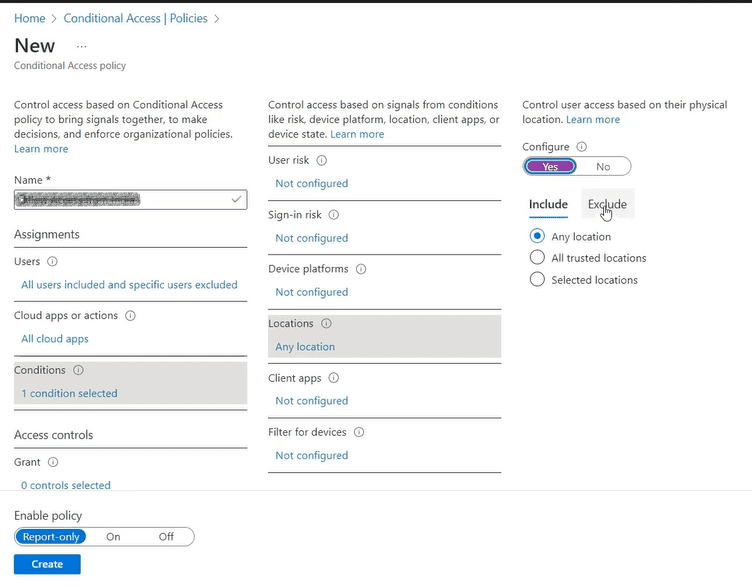
Task: Switch Enable policy to On
Action: [x=114, y=537]
